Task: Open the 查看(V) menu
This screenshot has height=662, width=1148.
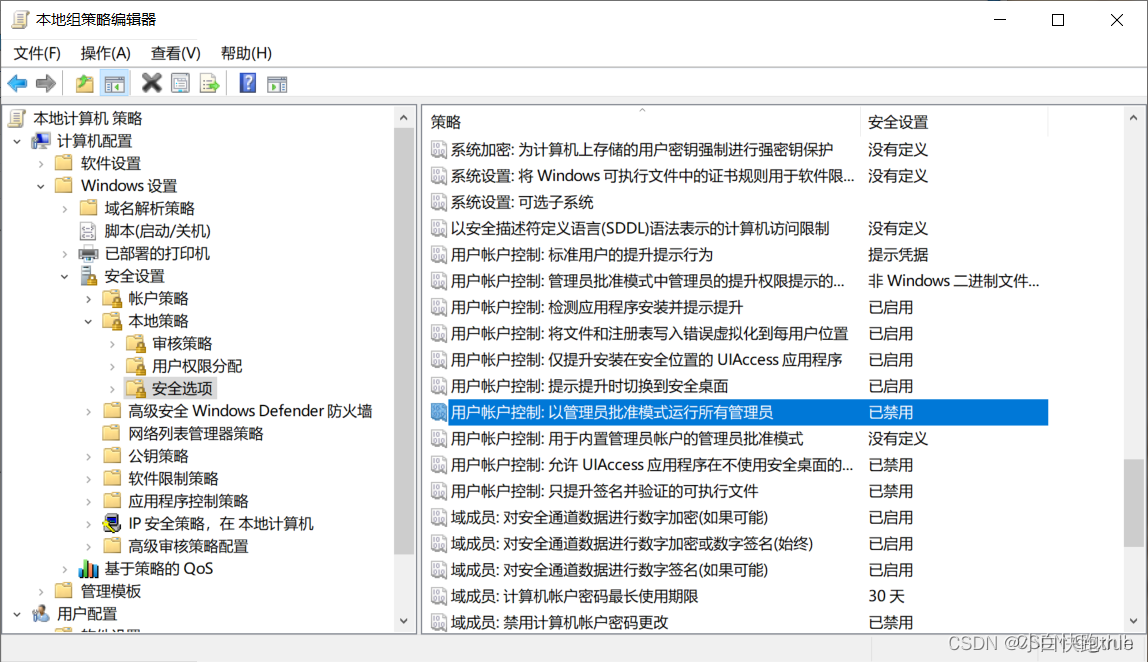Action: point(176,53)
